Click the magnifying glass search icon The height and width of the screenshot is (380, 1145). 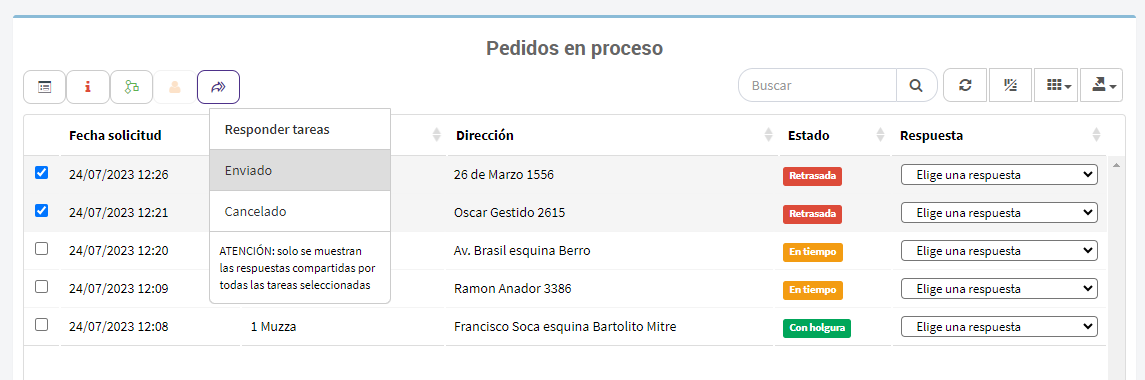tap(916, 86)
